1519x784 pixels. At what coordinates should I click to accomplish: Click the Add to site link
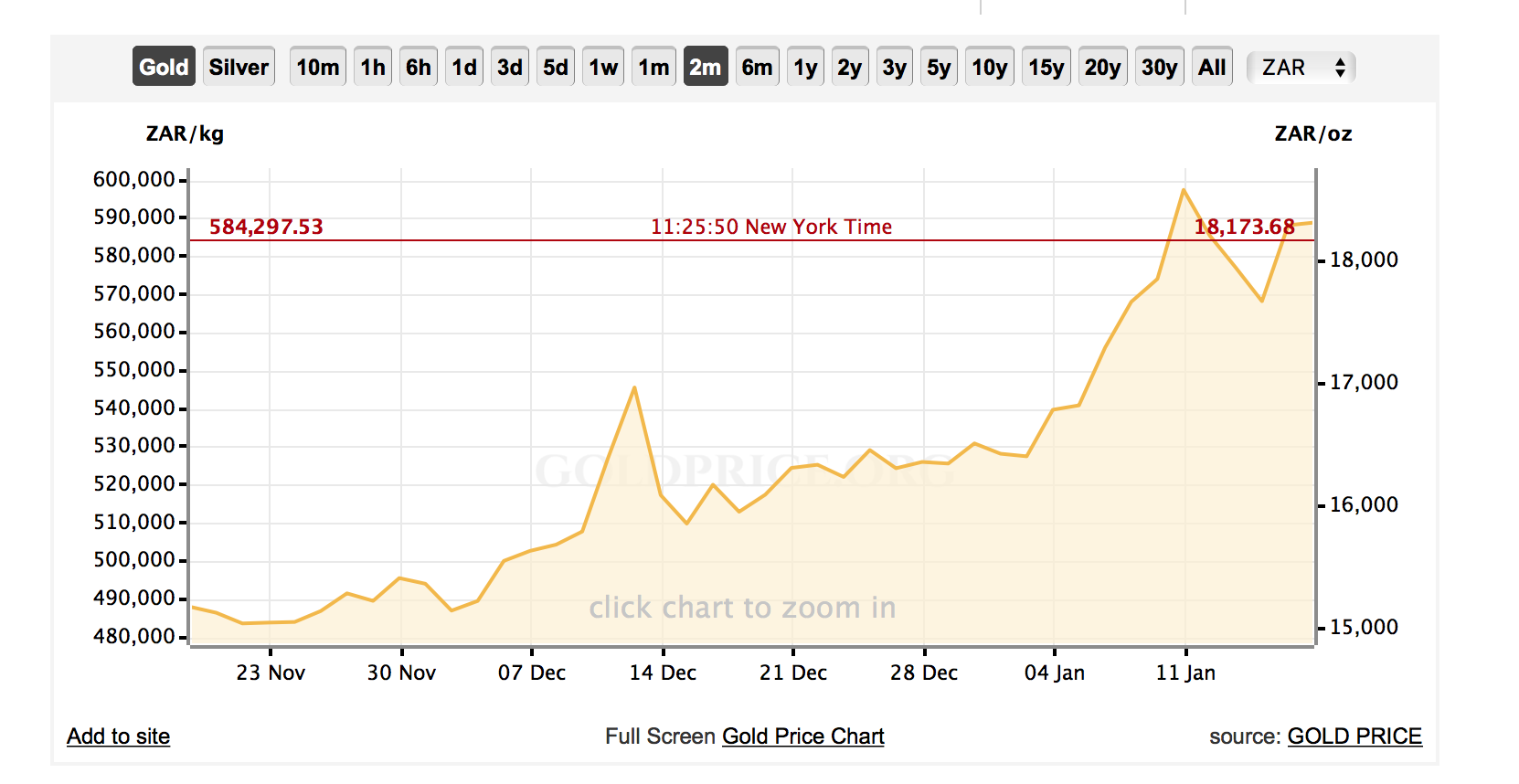tap(118, 736)
